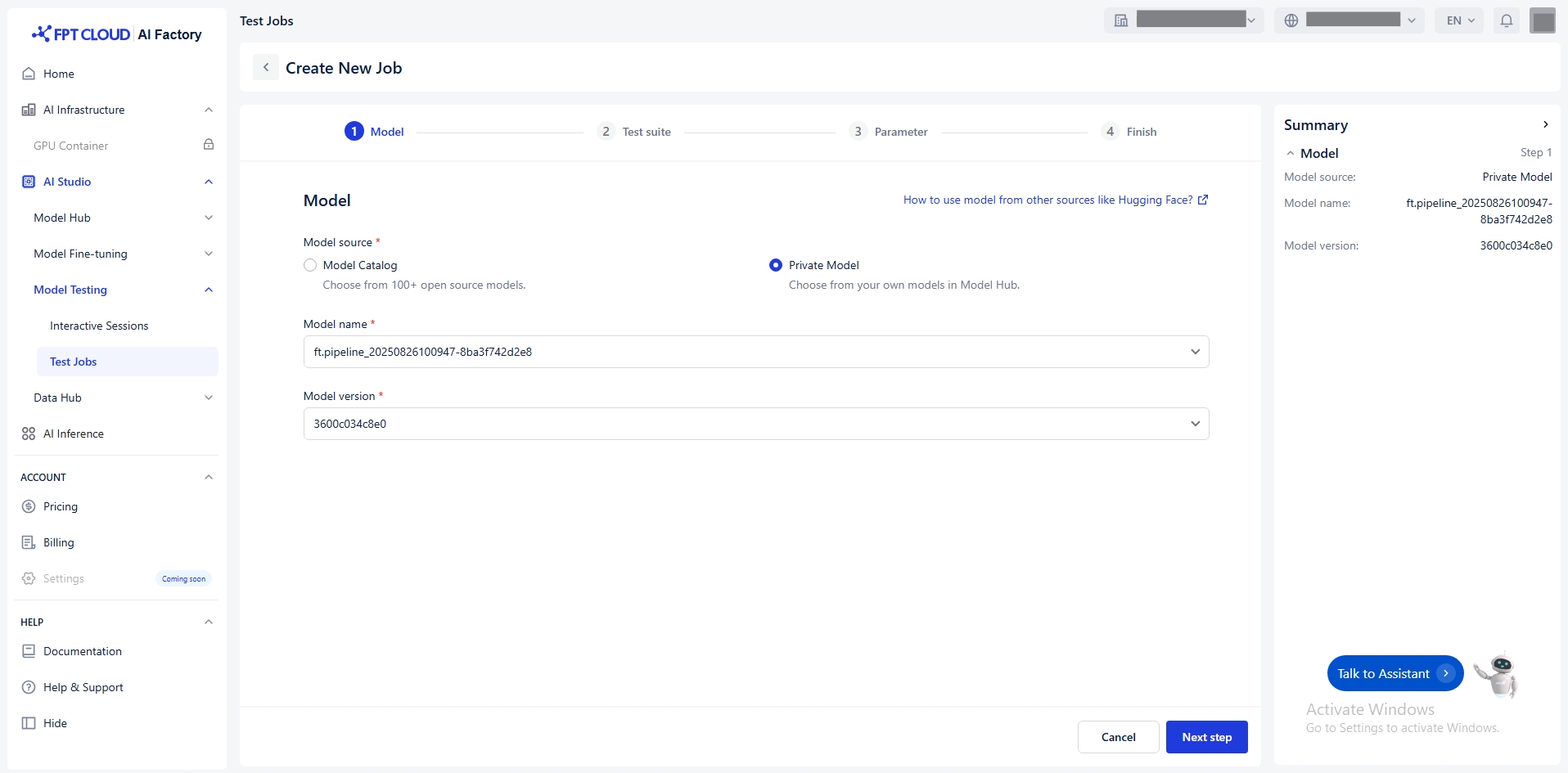Screen dimensions: 1568x773
Task: Click the Pricing dollar icon
Action: click(29, 506)
